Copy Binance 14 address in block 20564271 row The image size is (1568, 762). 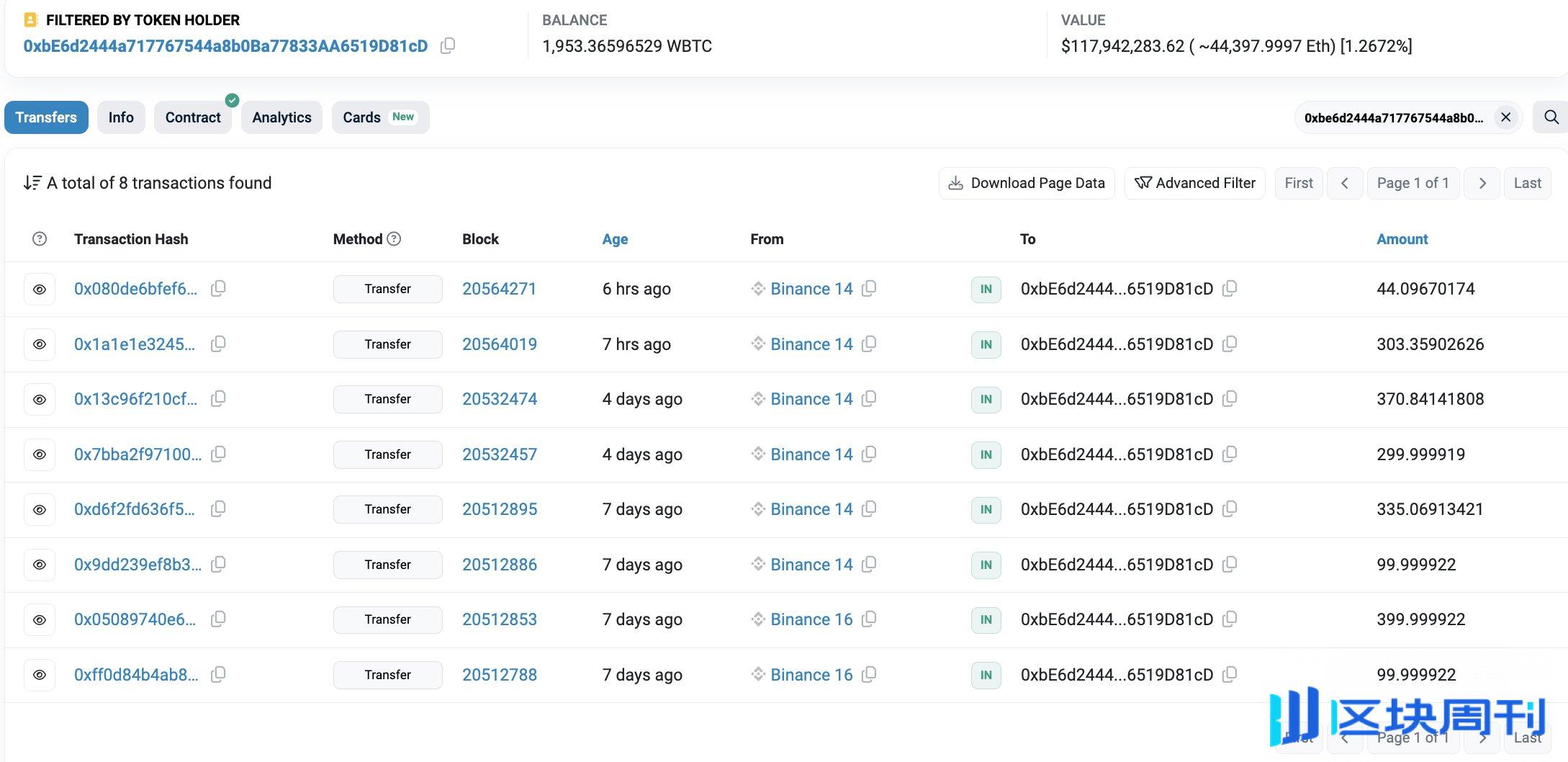coord(869,289)
